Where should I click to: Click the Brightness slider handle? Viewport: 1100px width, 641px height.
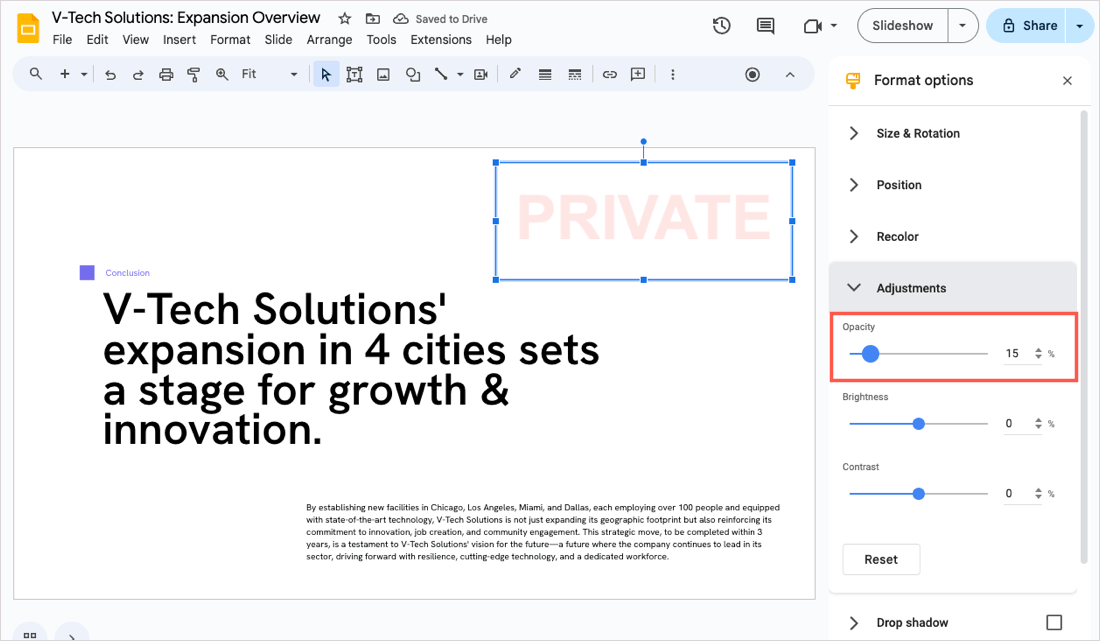point(918,424)
